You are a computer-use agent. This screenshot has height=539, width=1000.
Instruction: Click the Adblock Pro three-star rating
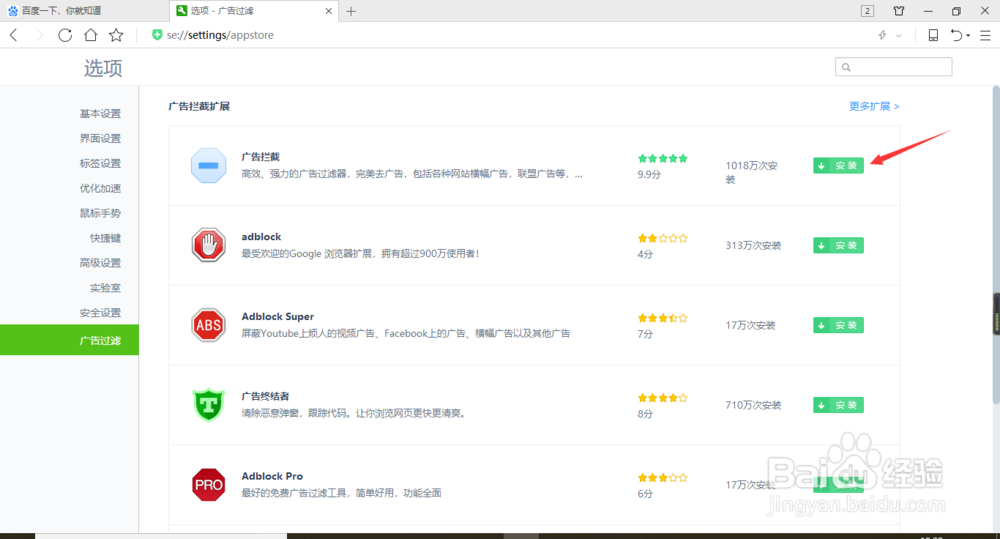click(663, 477)
